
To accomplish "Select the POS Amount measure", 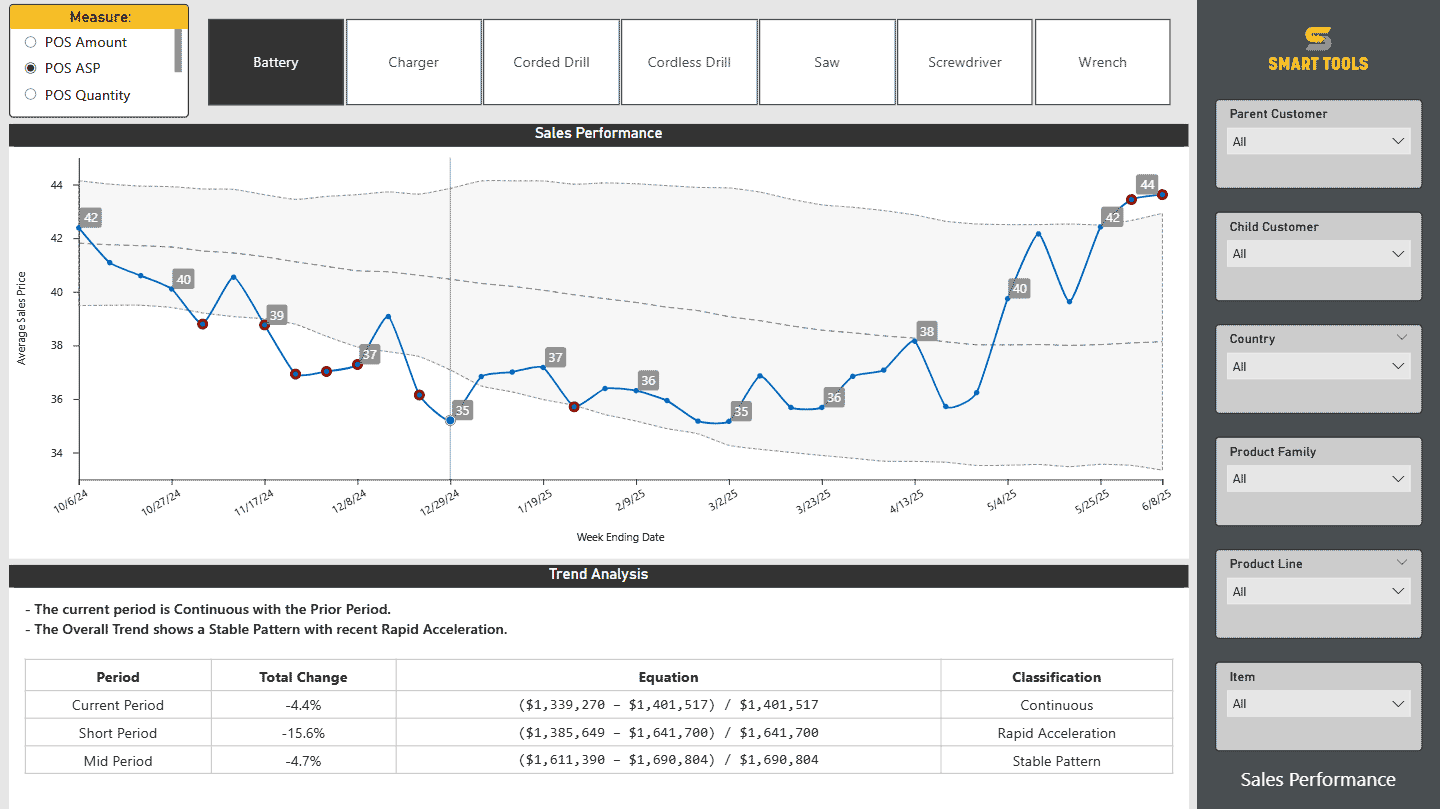I will [30, 42].
